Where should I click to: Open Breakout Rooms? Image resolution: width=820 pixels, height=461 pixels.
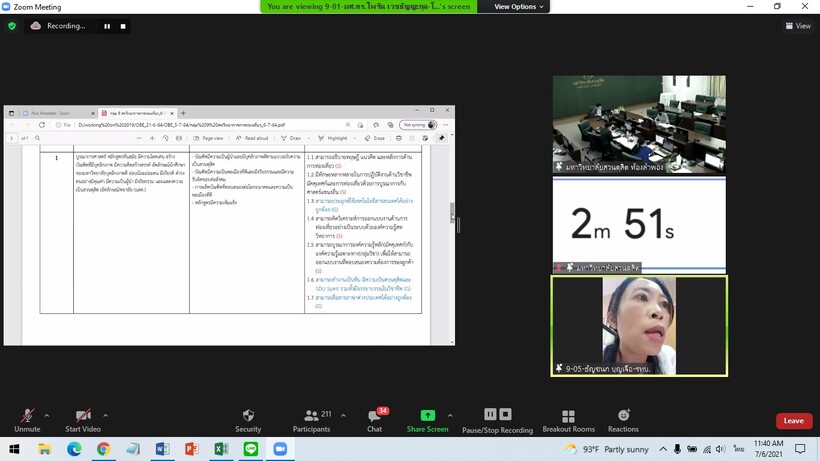(568, 416)
